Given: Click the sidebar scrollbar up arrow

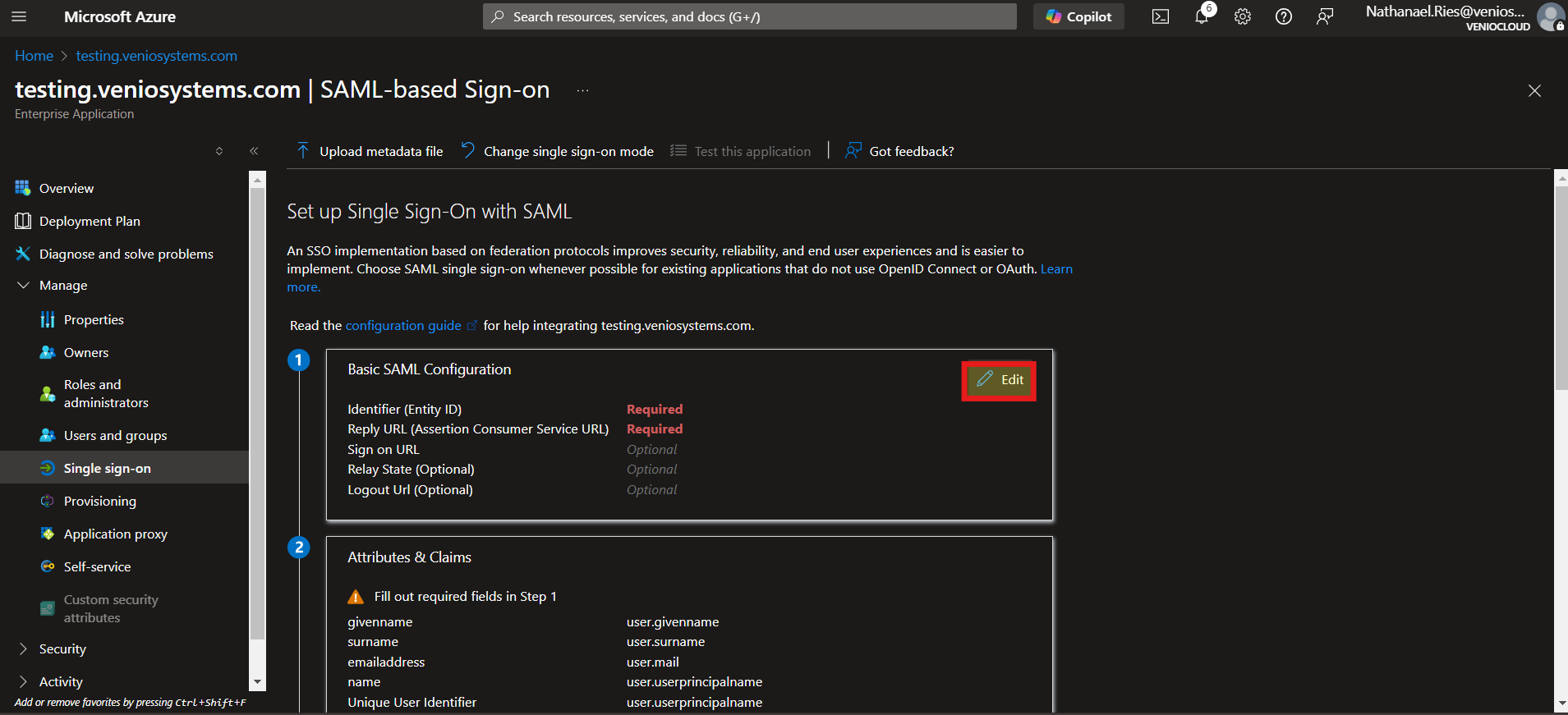Looking at the screenshot, I should coord(257,179).
